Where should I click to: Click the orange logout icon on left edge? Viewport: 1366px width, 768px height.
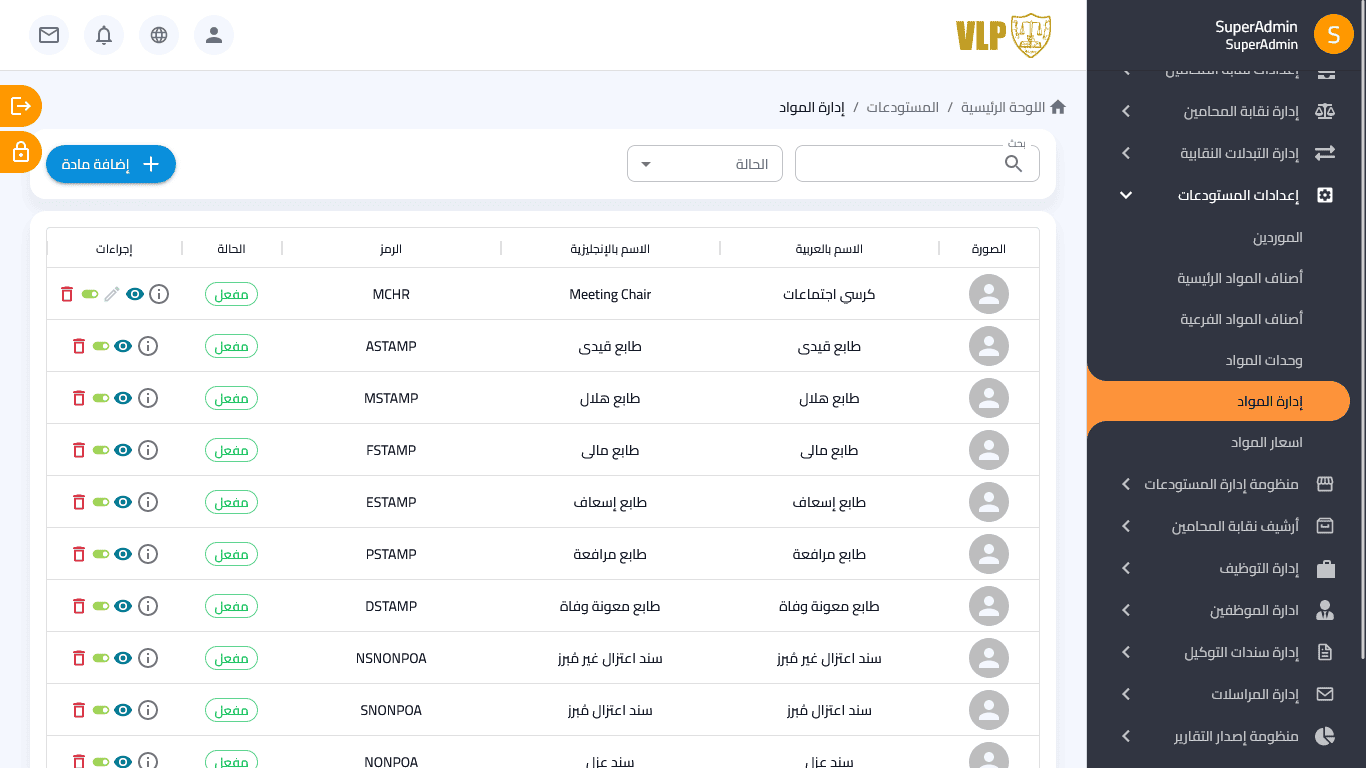[20, 105]
